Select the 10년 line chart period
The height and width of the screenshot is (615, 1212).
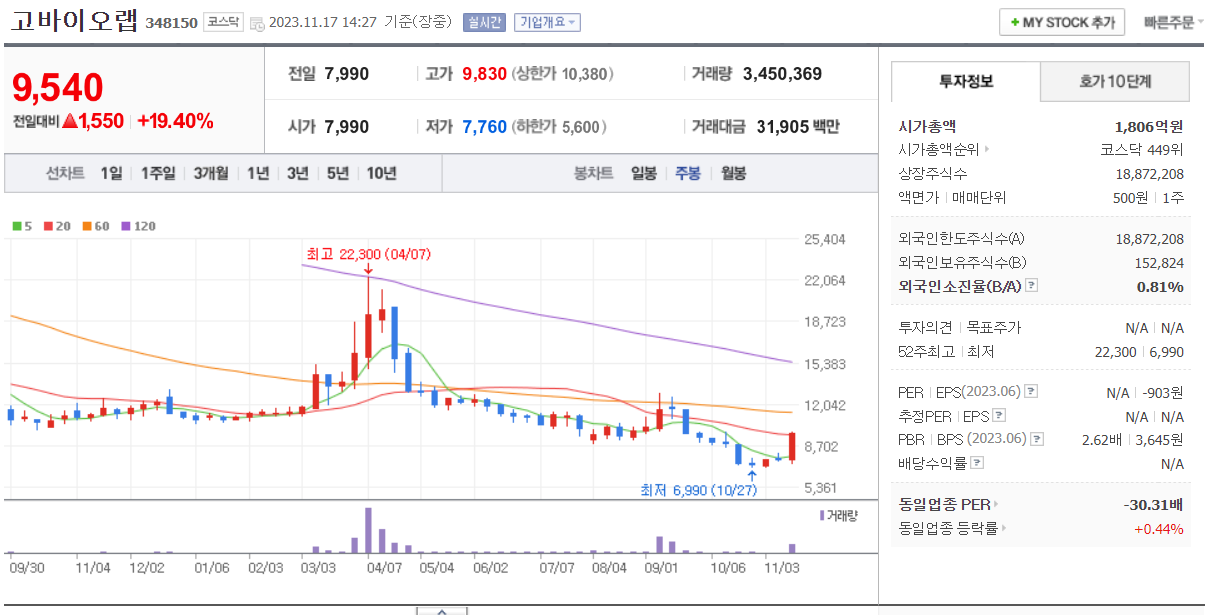tap(381, 173)
